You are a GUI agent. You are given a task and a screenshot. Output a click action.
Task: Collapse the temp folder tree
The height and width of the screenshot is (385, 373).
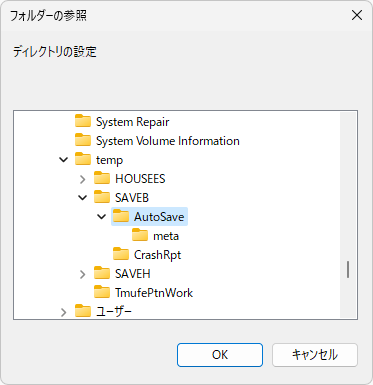pyautogui.click(x=64, y=160)
